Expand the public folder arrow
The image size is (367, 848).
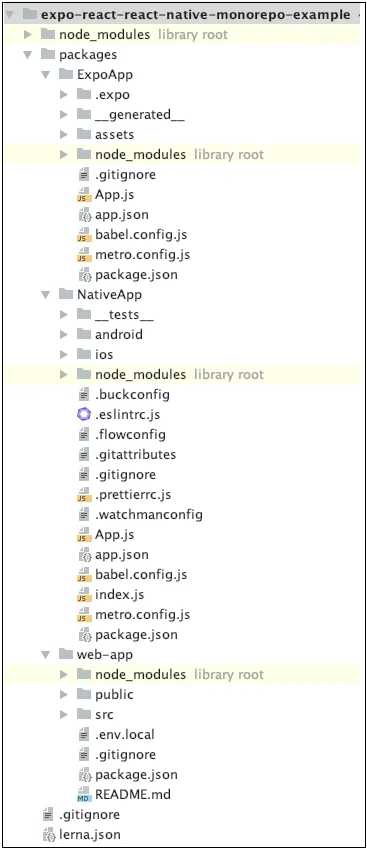click(64, 694)
